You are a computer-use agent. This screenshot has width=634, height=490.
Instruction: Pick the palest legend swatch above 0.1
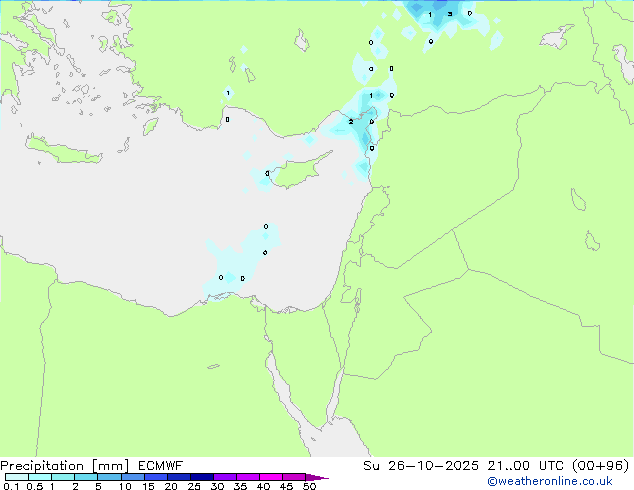[17, 477]
